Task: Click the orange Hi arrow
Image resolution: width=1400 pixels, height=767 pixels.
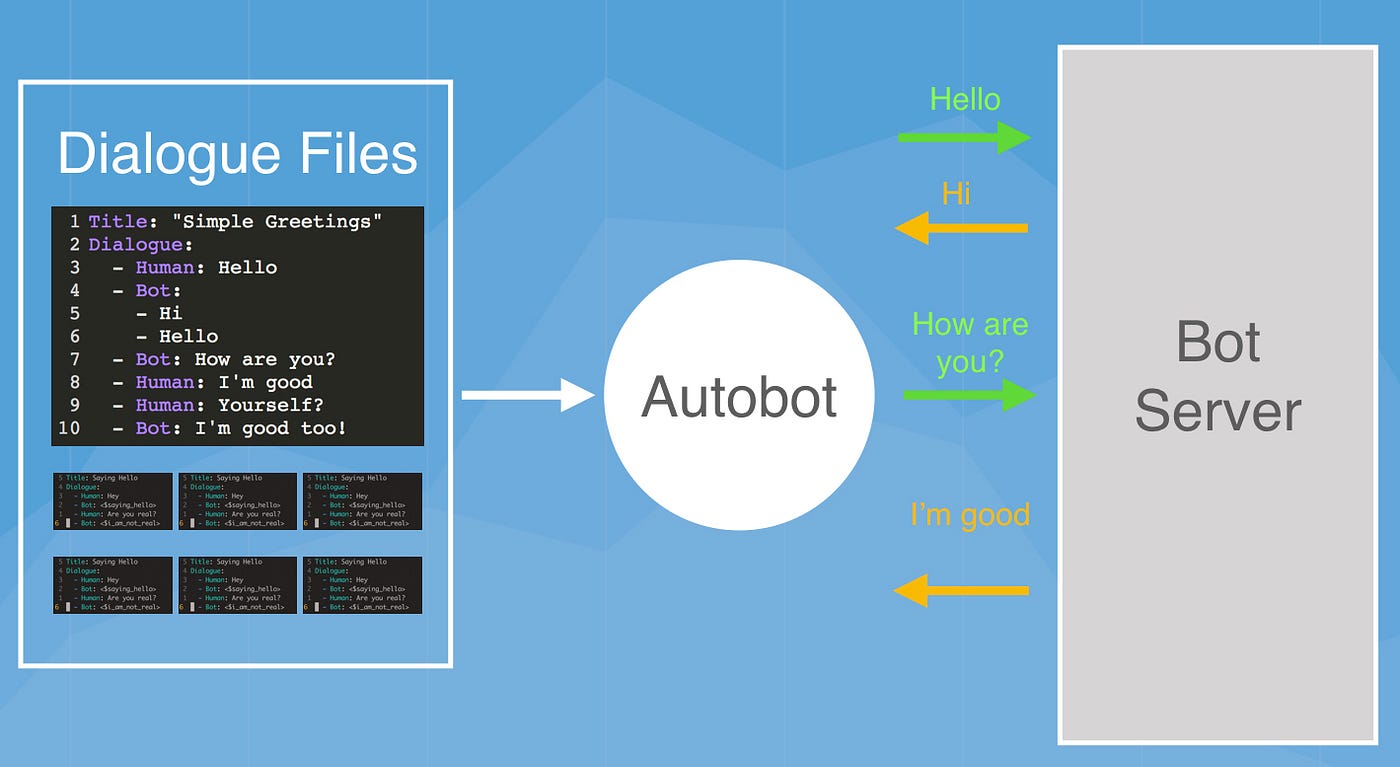Action: 960,228
